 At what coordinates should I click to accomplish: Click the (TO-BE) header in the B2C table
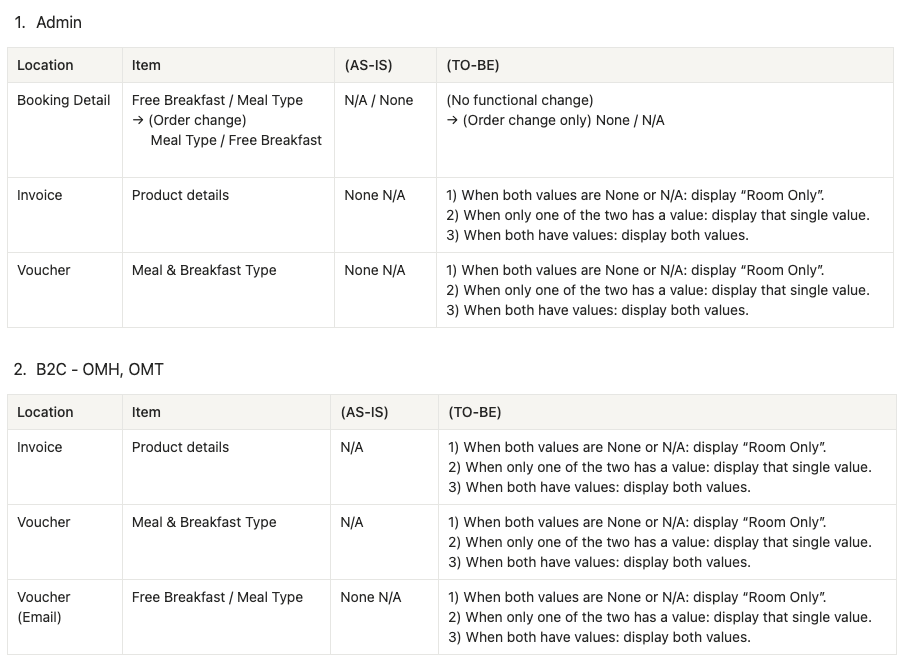[x=475, y=412]
